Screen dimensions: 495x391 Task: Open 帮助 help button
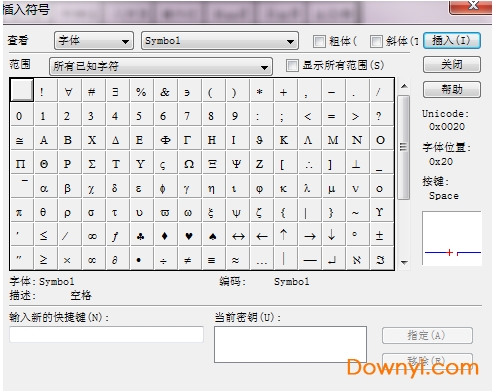(x=452, y=89)
